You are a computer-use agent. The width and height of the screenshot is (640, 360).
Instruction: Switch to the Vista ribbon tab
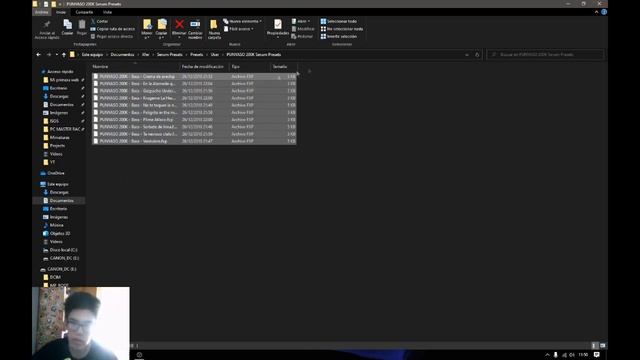(107, 12)
